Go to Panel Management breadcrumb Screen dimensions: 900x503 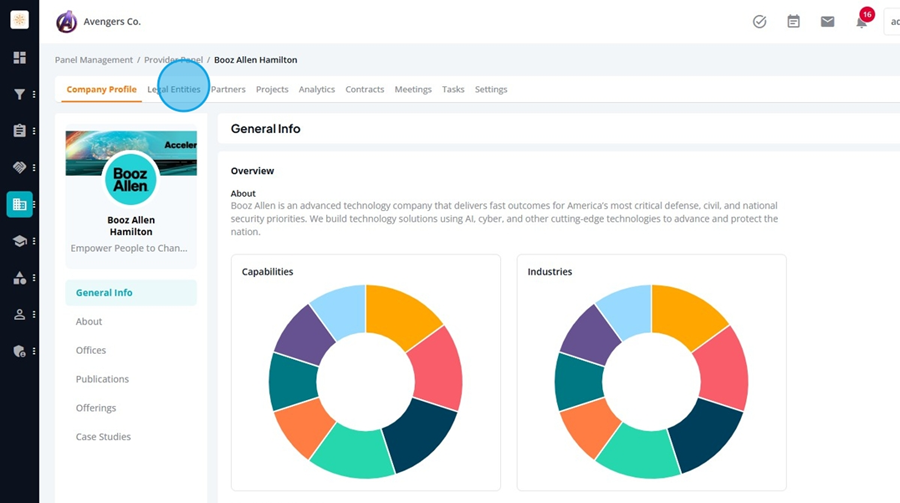point(94,60)
